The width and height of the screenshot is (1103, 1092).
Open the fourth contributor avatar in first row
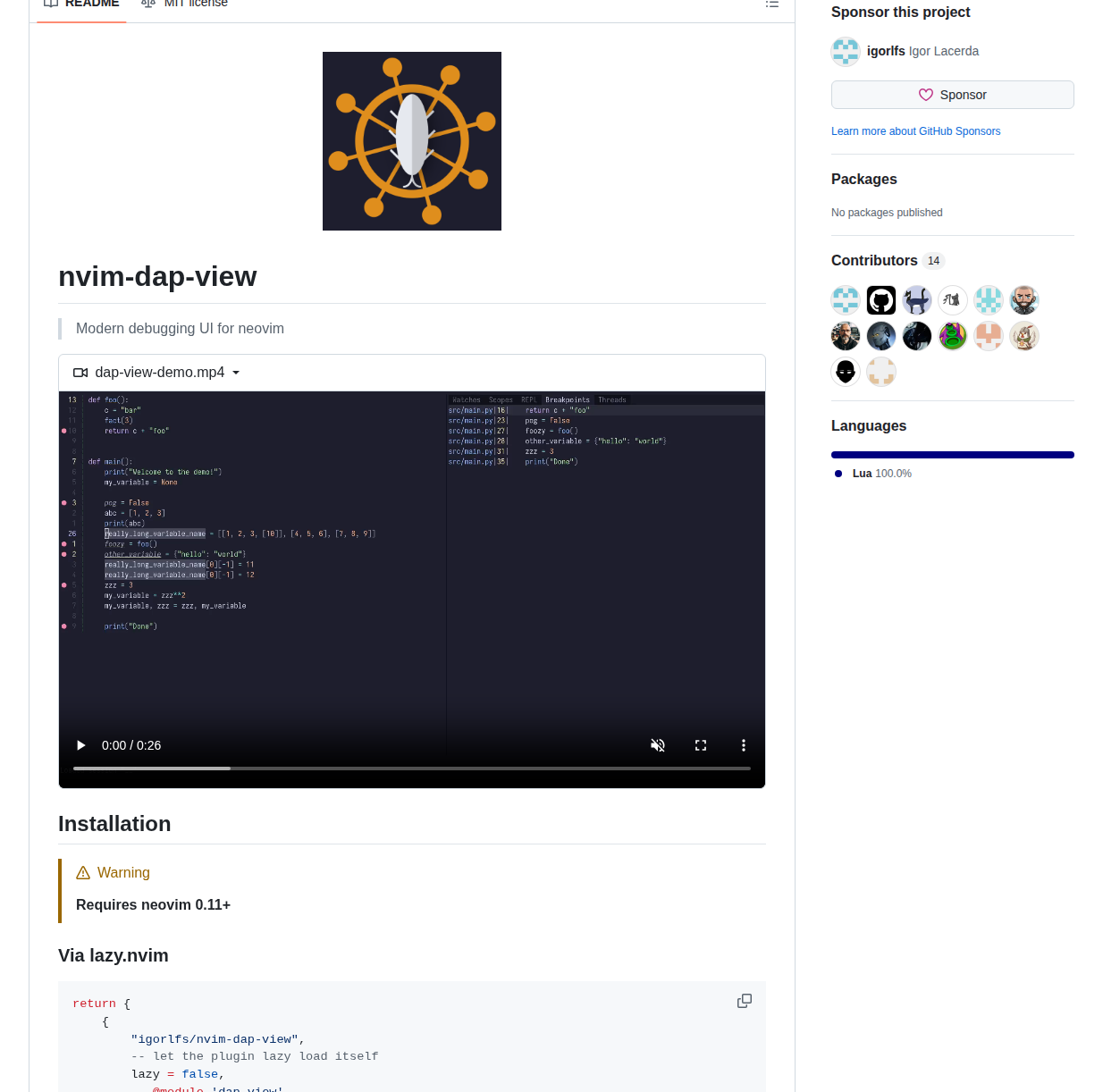click(x=953, y=300)
